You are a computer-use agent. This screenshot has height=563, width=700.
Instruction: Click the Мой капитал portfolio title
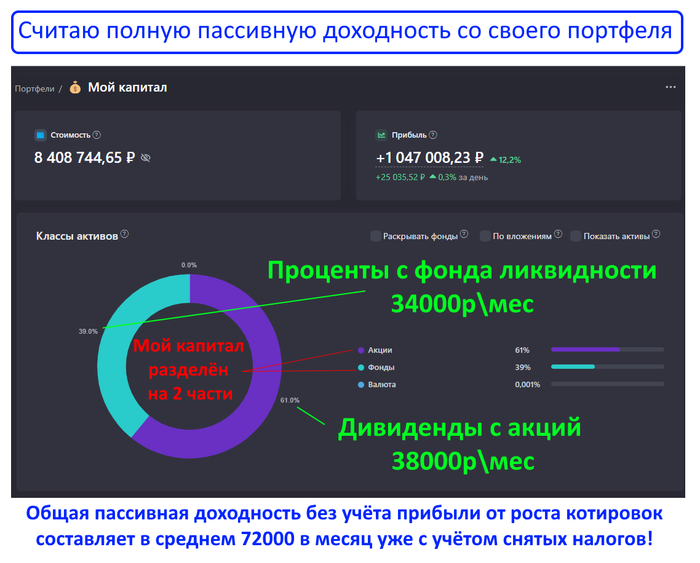[x=127, y=88]
